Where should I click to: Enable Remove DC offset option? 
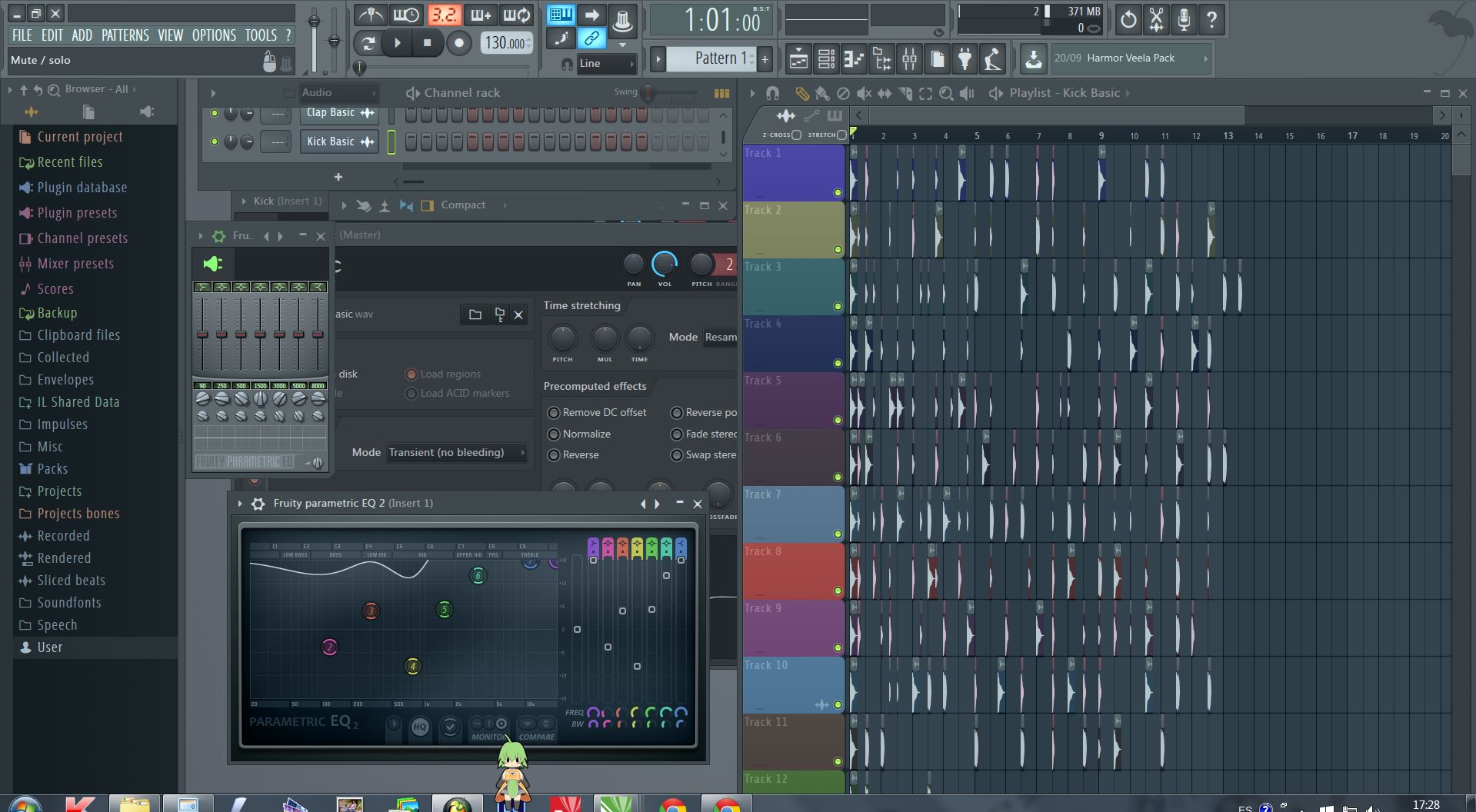click(x=553, y=413)
